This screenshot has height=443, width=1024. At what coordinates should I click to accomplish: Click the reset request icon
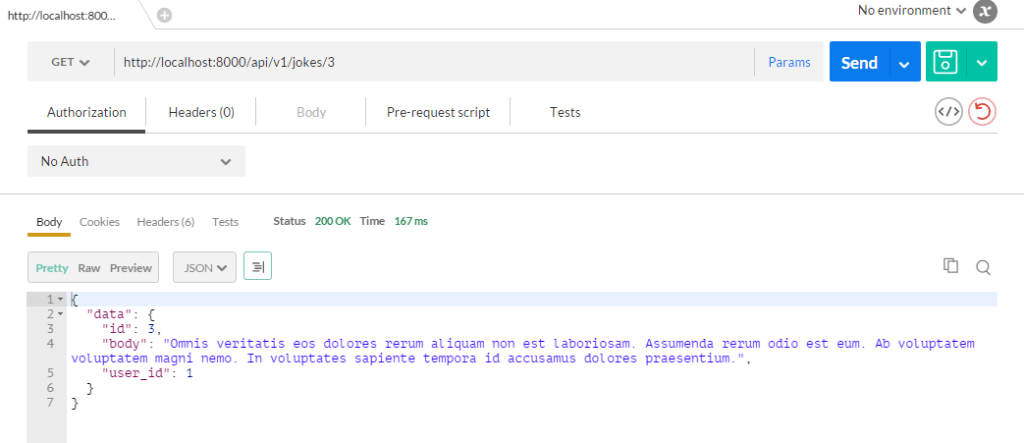point(982,112)
